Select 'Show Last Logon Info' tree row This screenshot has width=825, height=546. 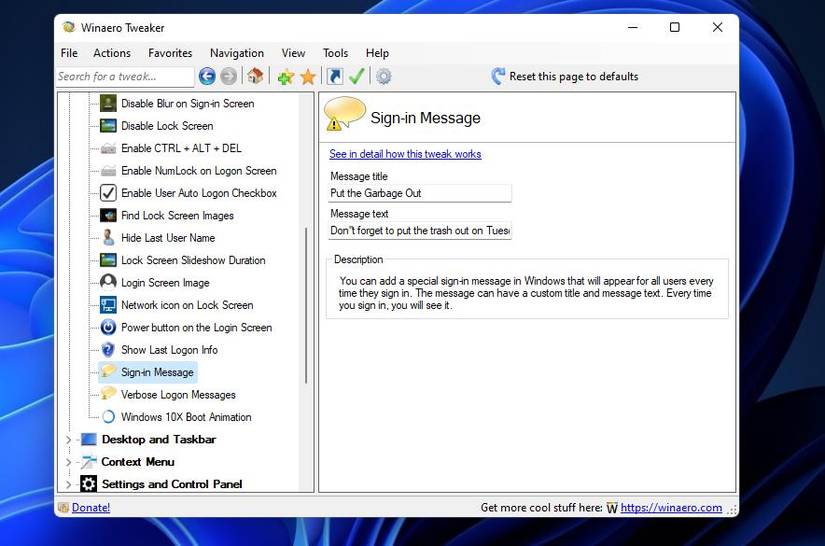coord(169,350)
